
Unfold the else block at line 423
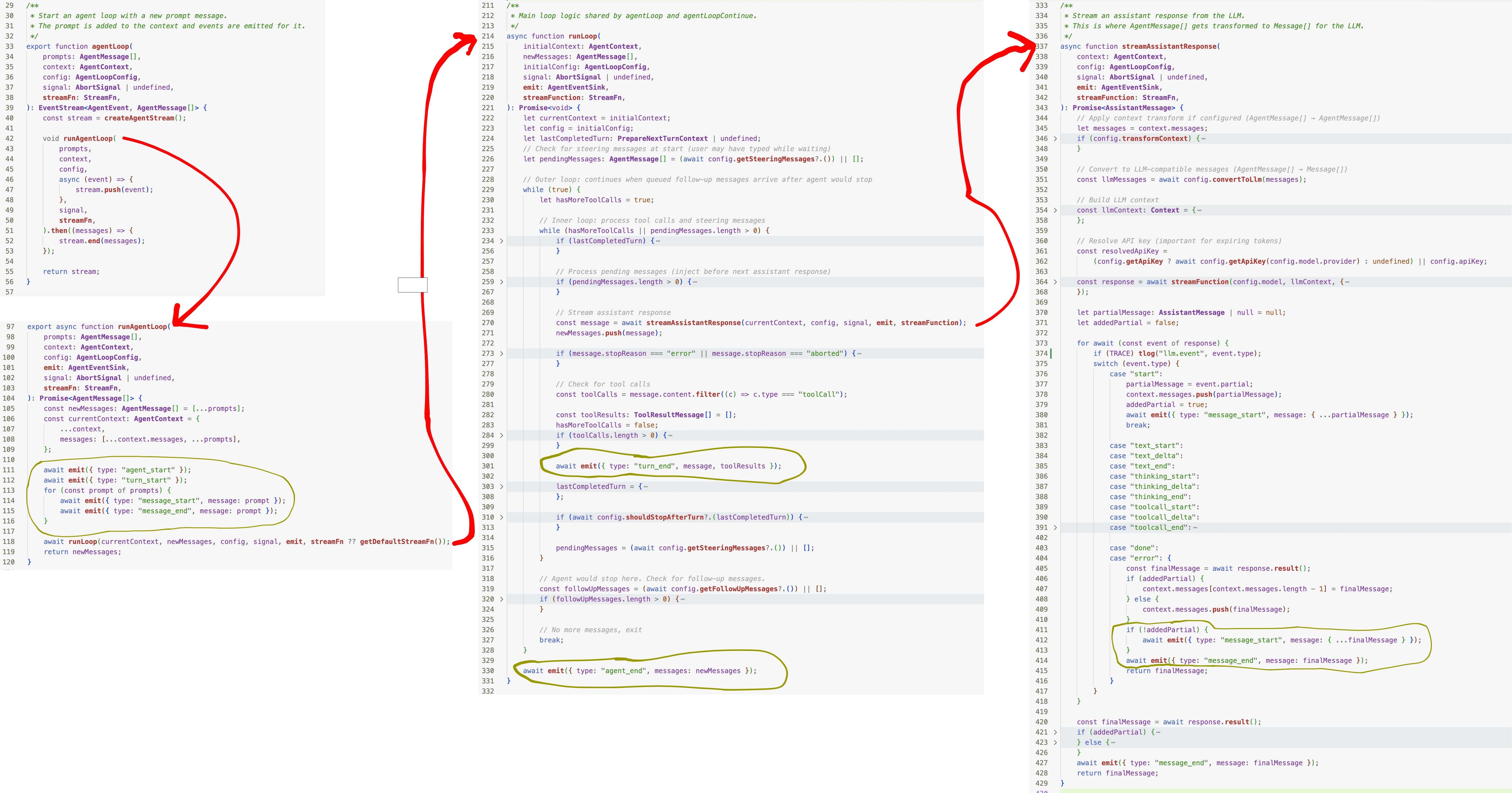pos(1055,743)
